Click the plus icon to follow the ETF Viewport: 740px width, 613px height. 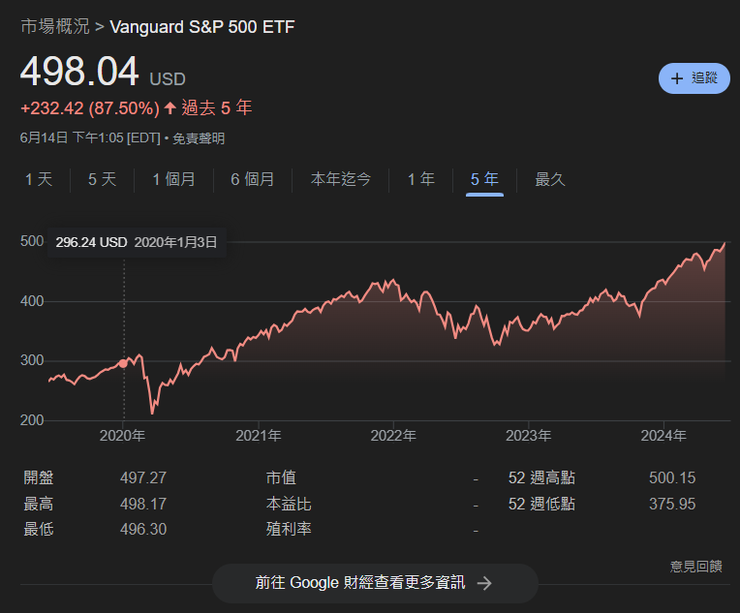[677, 78]
